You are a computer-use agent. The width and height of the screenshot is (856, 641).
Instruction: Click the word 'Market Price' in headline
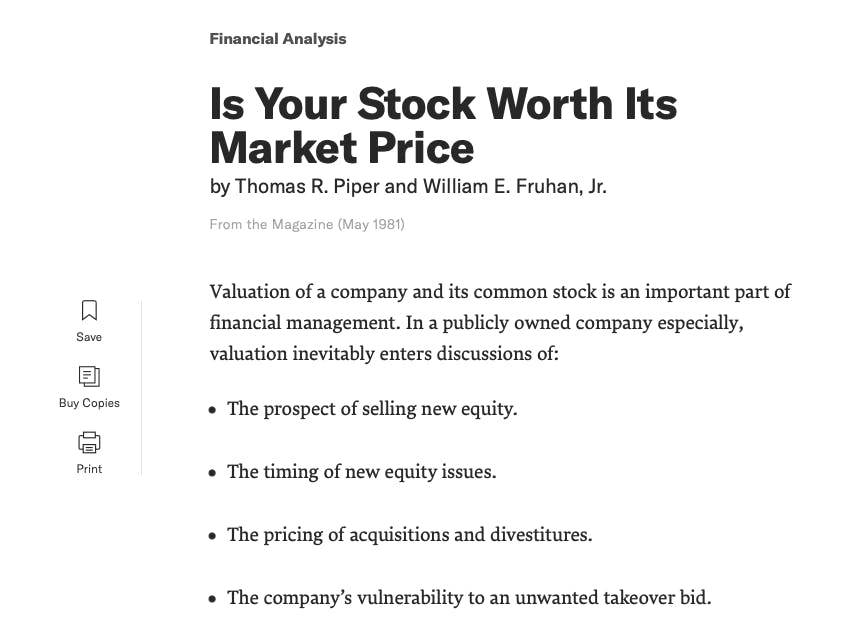(342, 149)
